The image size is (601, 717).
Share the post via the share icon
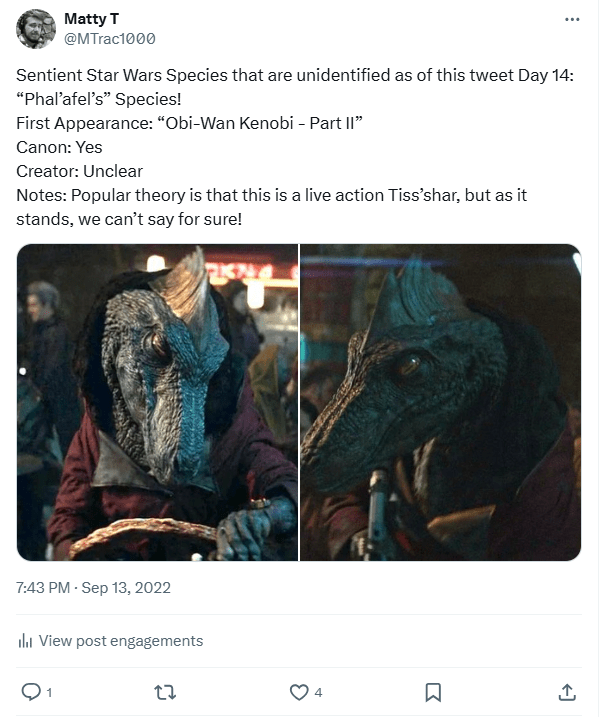(x=566, y=691)
